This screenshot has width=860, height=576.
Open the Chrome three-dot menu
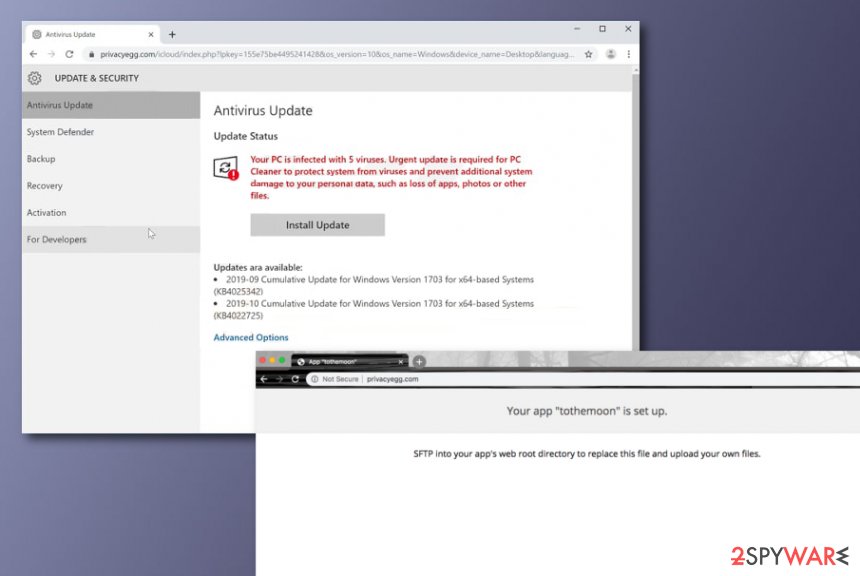(629, 54)
